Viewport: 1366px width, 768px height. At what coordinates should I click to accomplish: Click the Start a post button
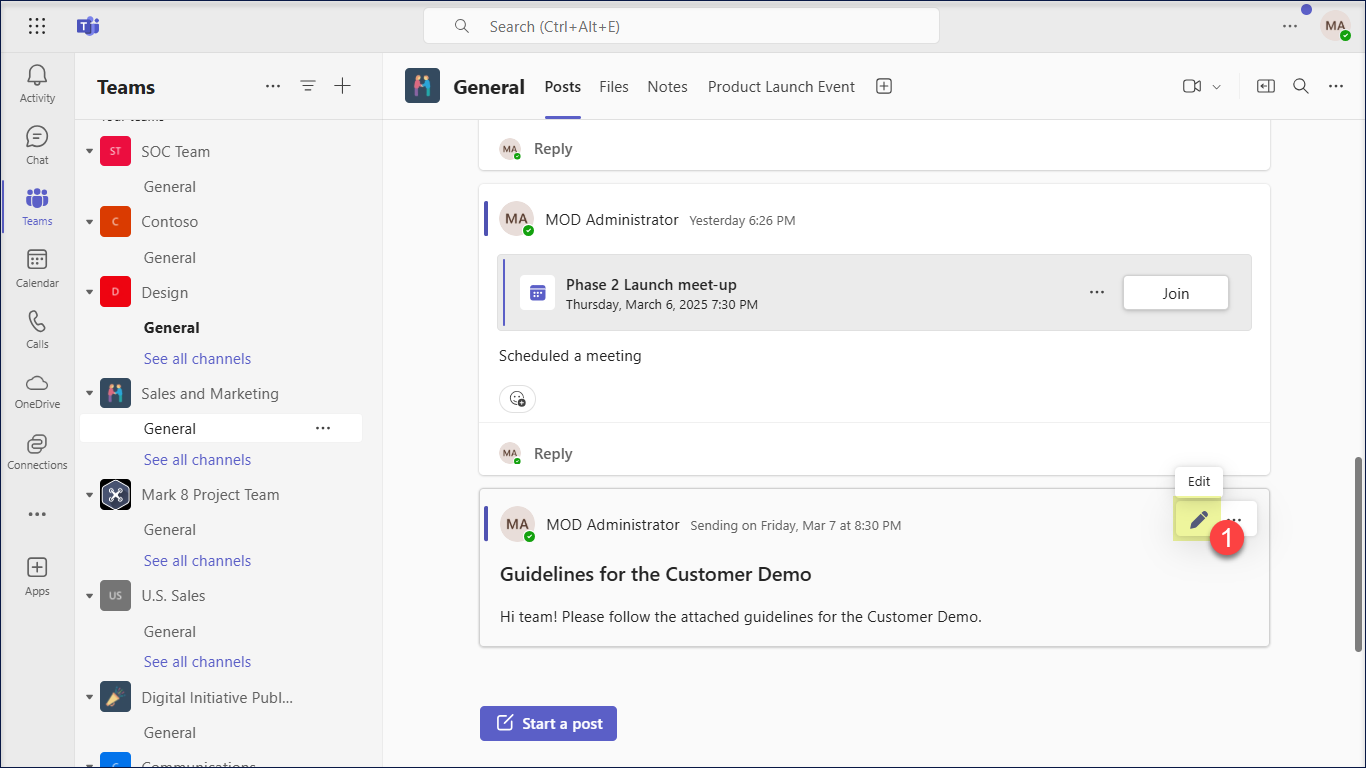click(548, 724)
